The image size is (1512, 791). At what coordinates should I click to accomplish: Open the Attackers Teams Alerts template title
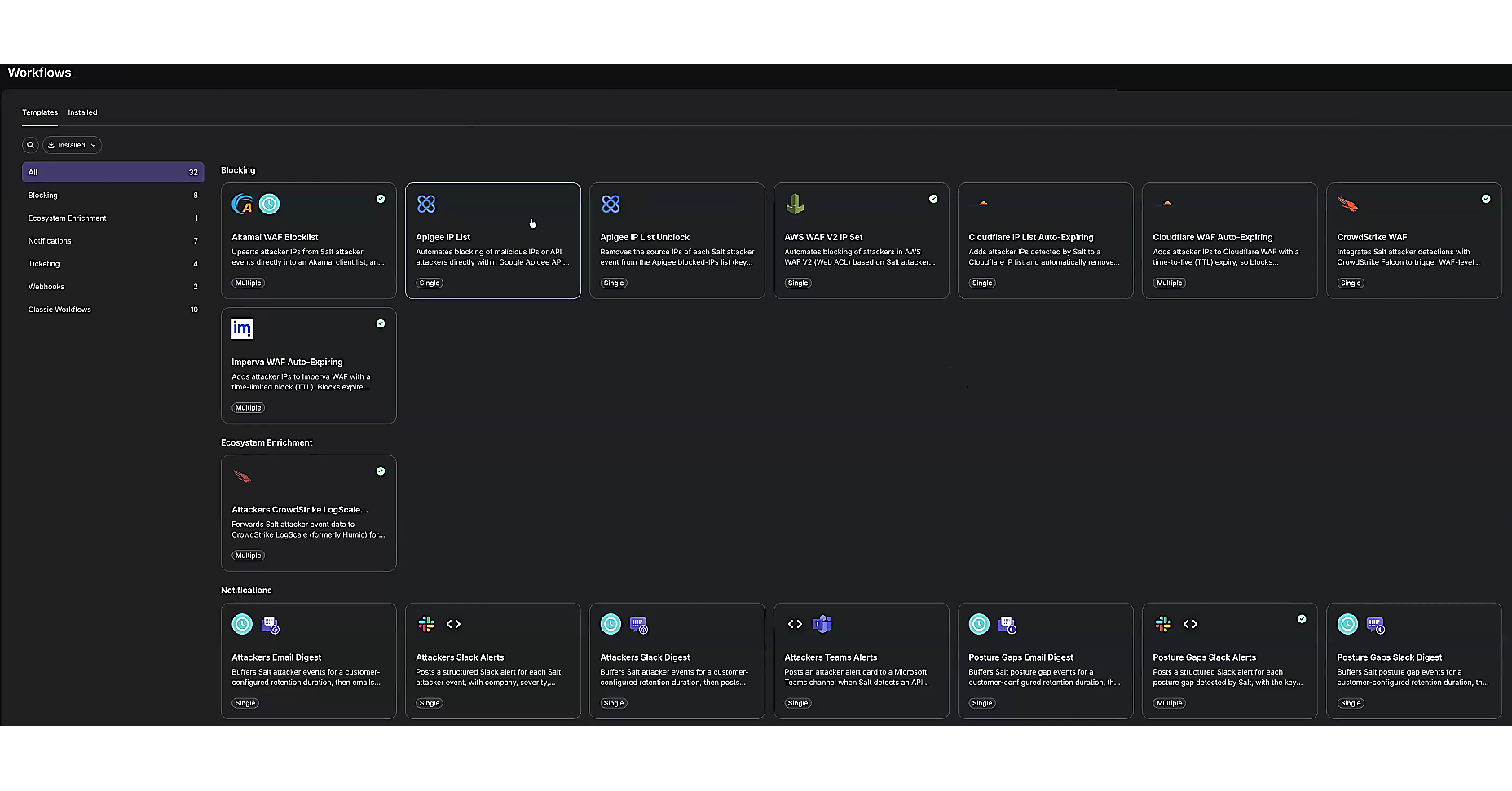[x=831, y=657]
